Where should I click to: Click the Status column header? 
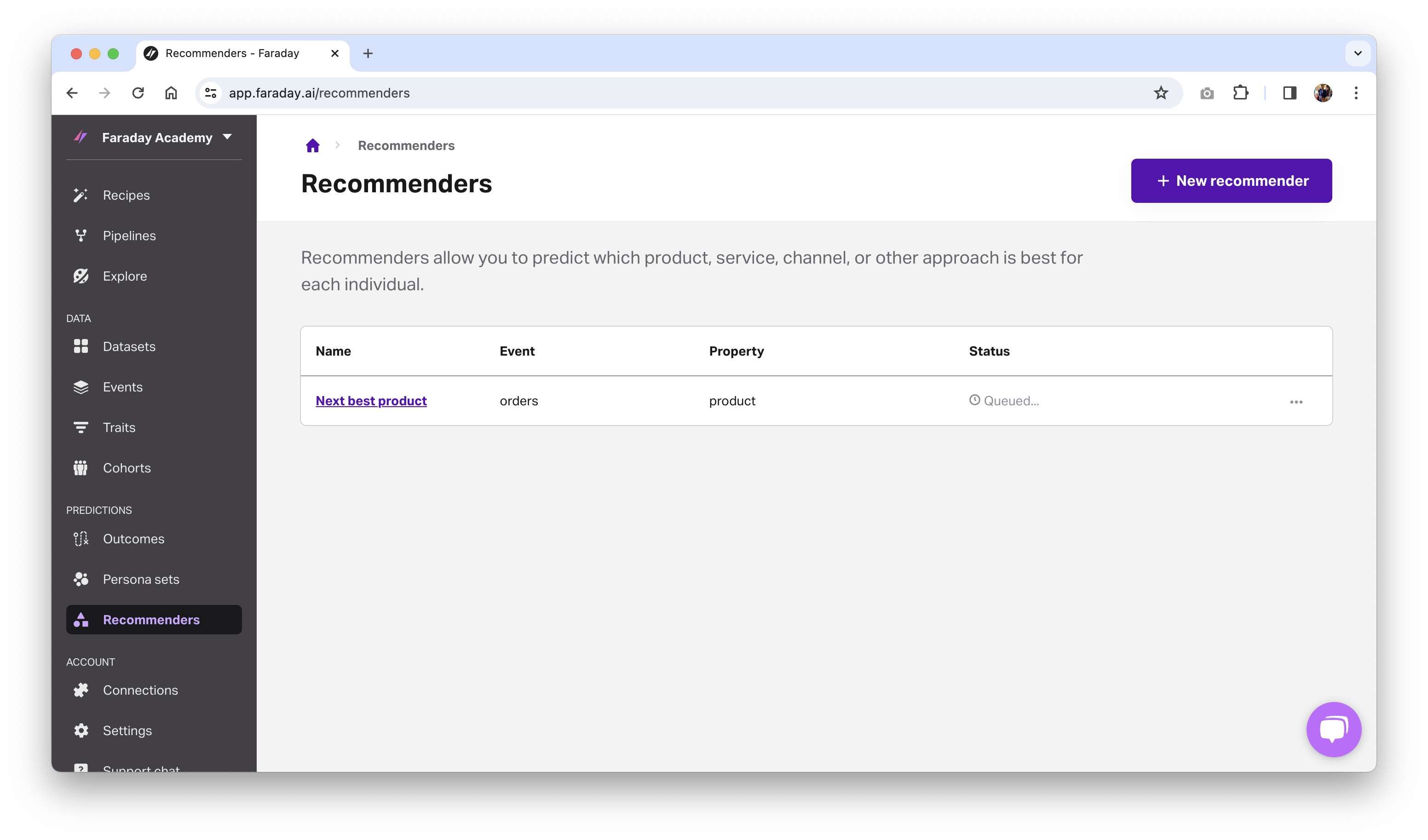[x=989, y=351]
